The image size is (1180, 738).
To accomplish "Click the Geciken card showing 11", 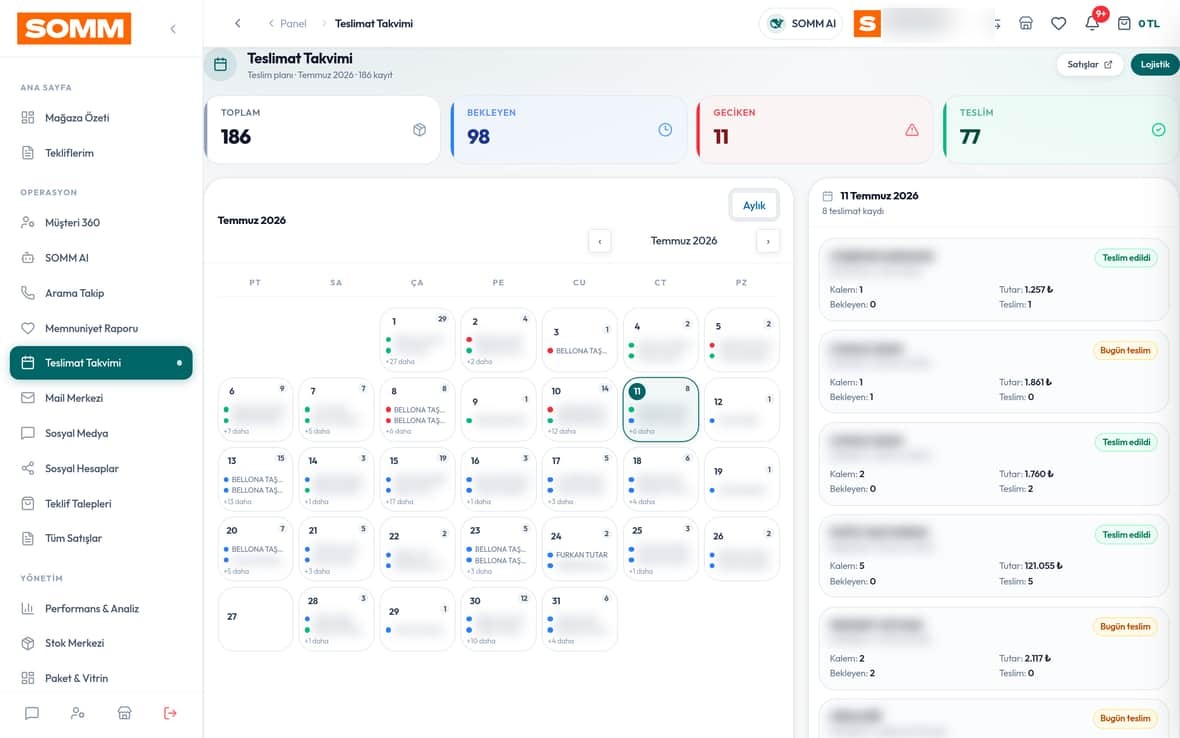I will pos(815,129).
